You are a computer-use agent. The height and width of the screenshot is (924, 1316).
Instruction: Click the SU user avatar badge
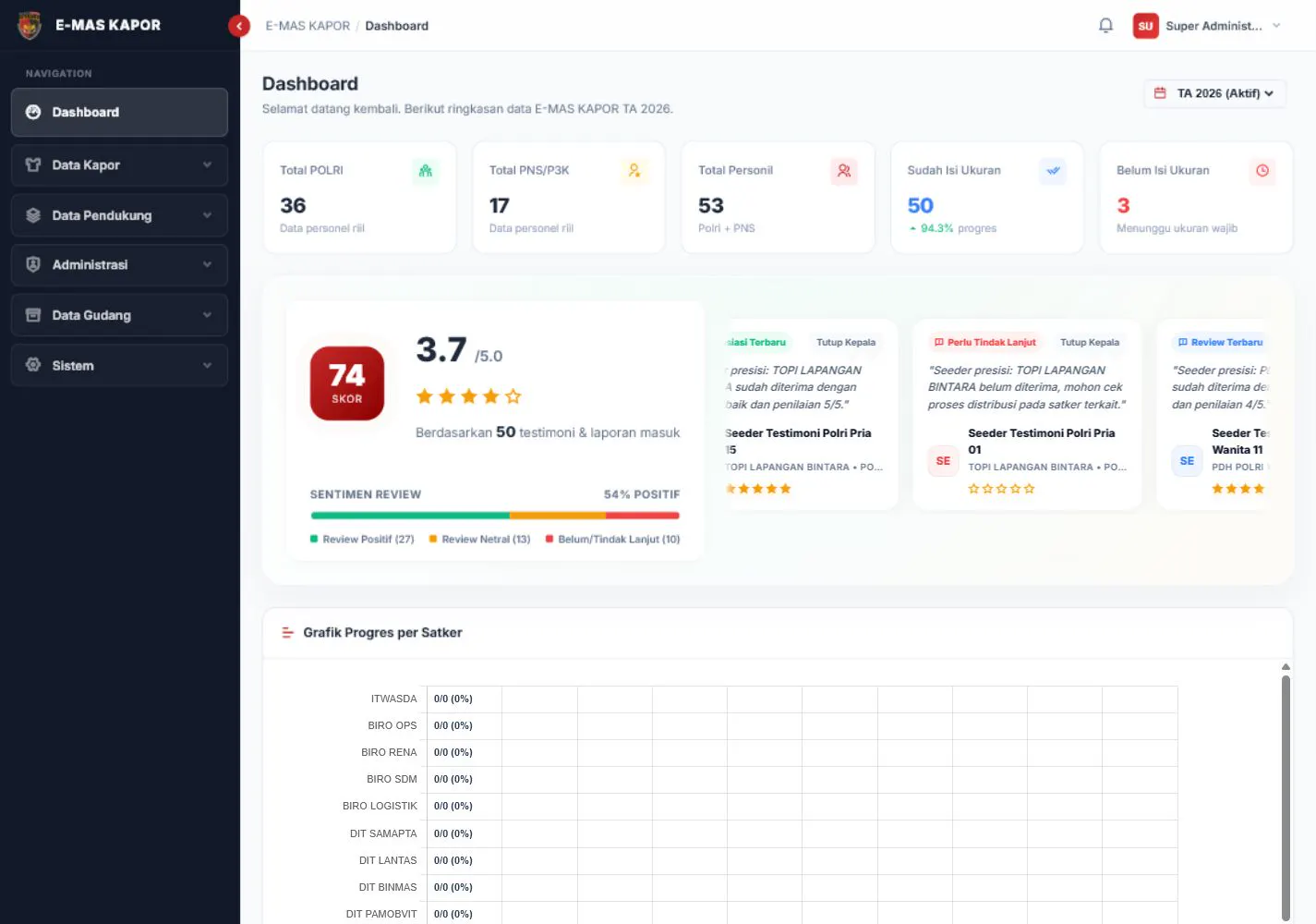(1145, 26)
